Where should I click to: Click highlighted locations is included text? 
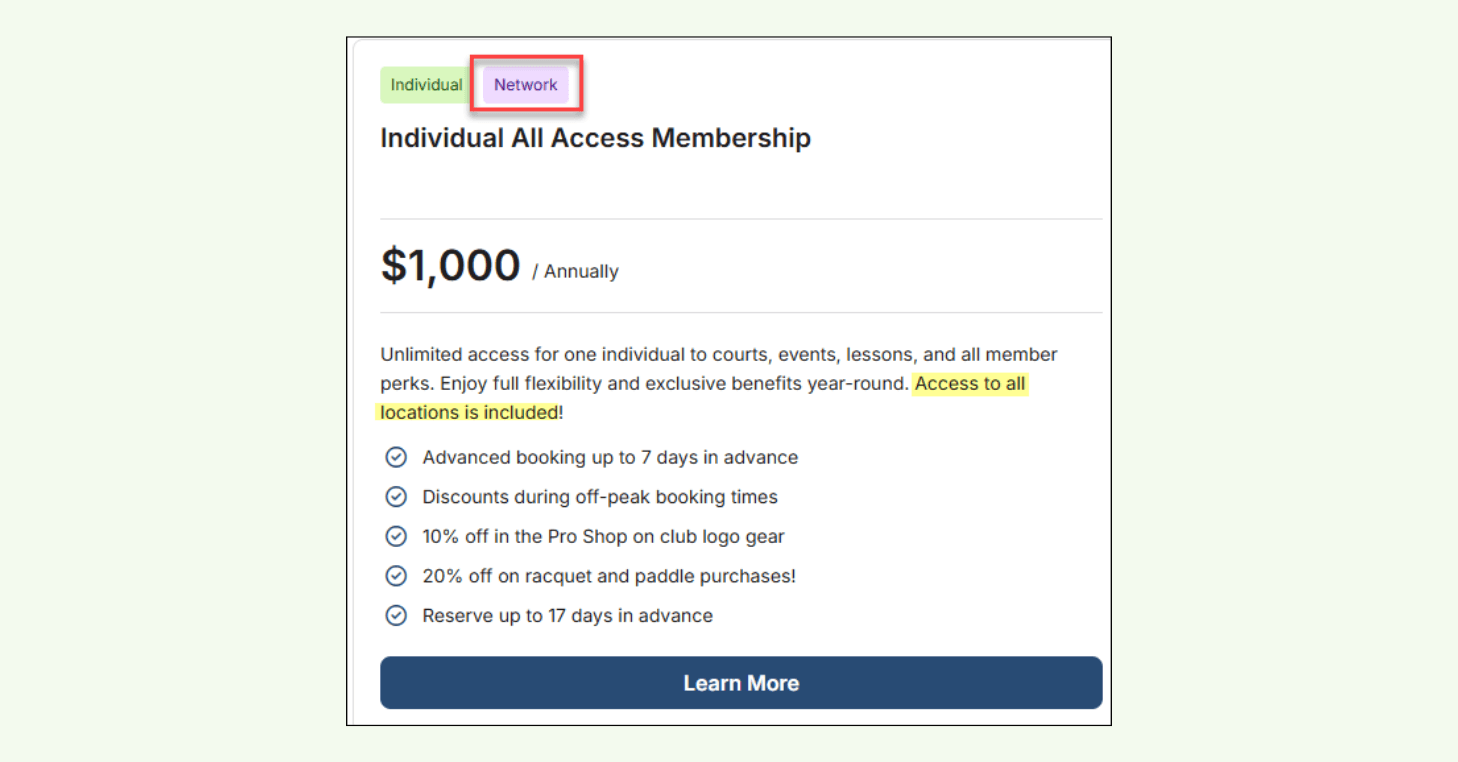coord(468,412)
